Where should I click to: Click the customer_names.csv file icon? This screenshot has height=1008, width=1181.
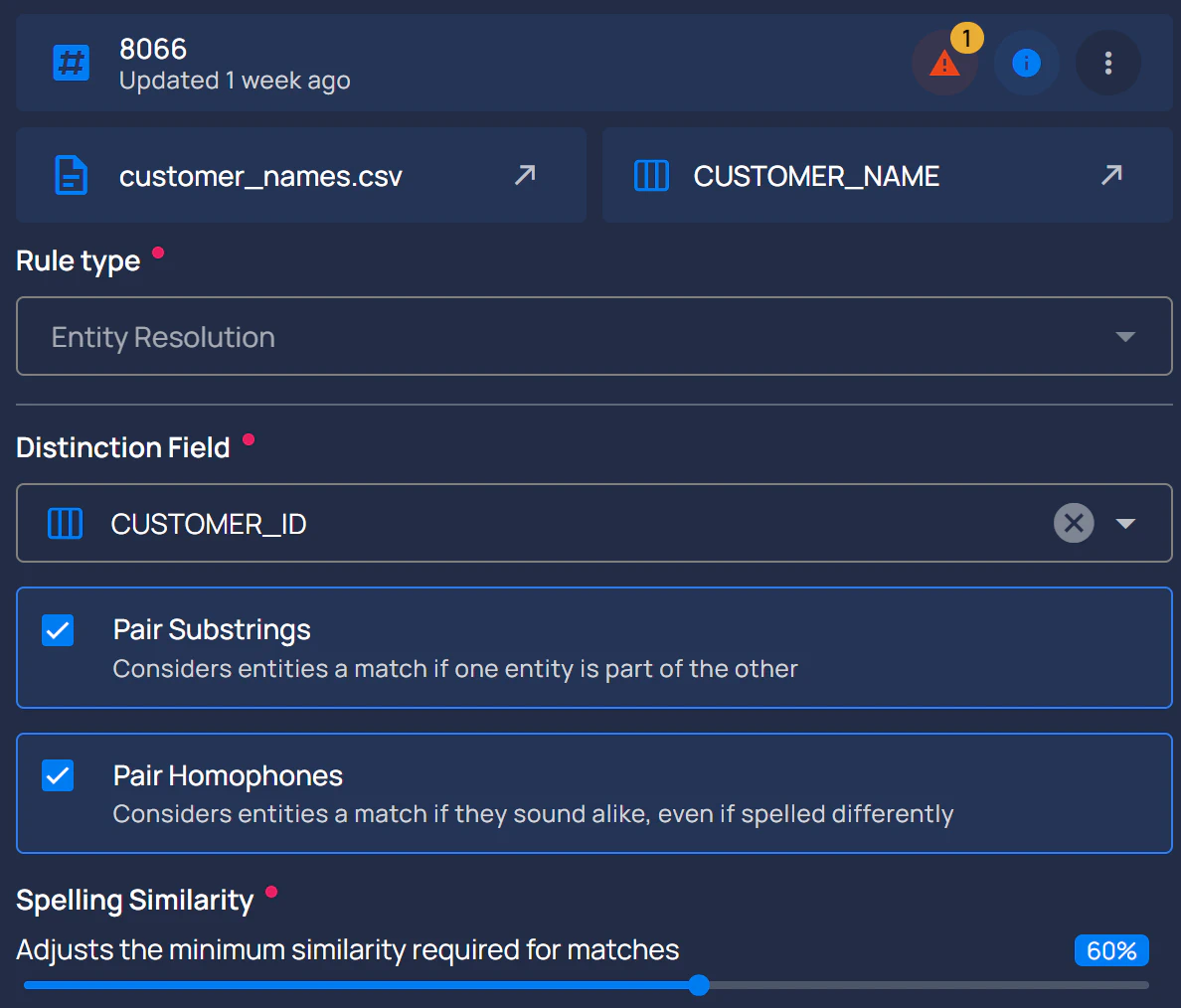point(71,176)
